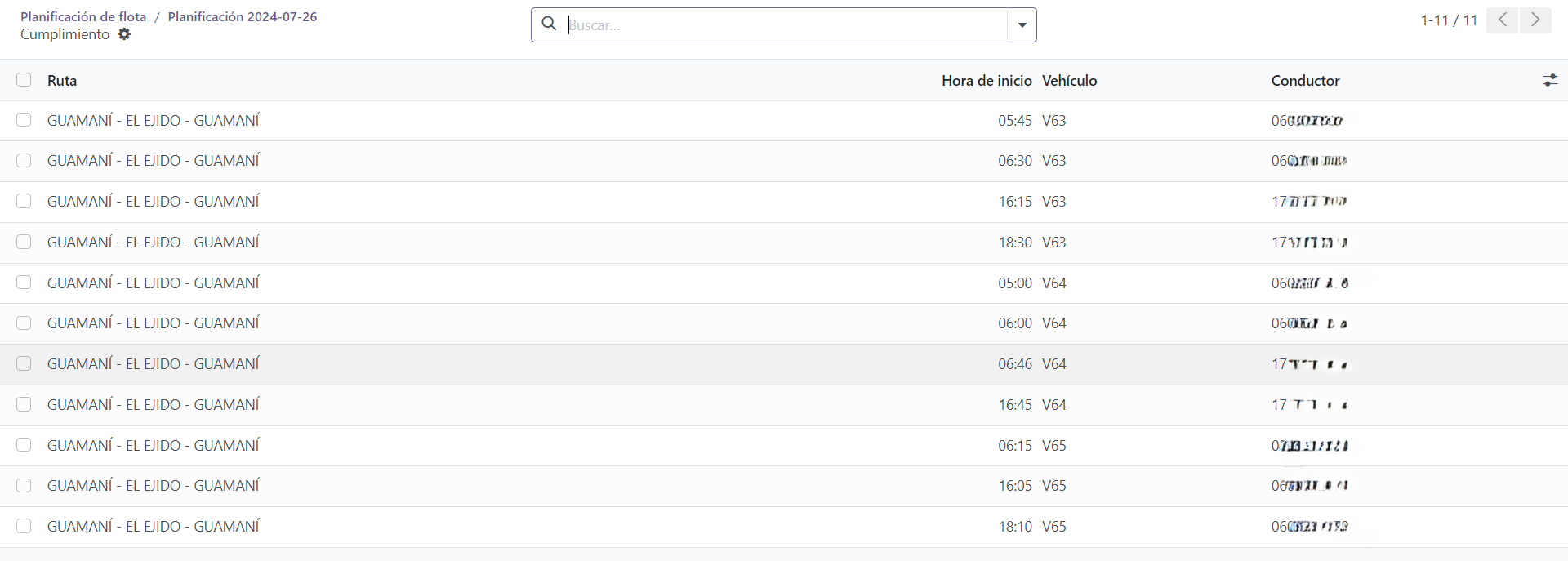Viewport: 1568px width, 561px height.
Task: Open the route name in 06:46 row
Action: 153,363
